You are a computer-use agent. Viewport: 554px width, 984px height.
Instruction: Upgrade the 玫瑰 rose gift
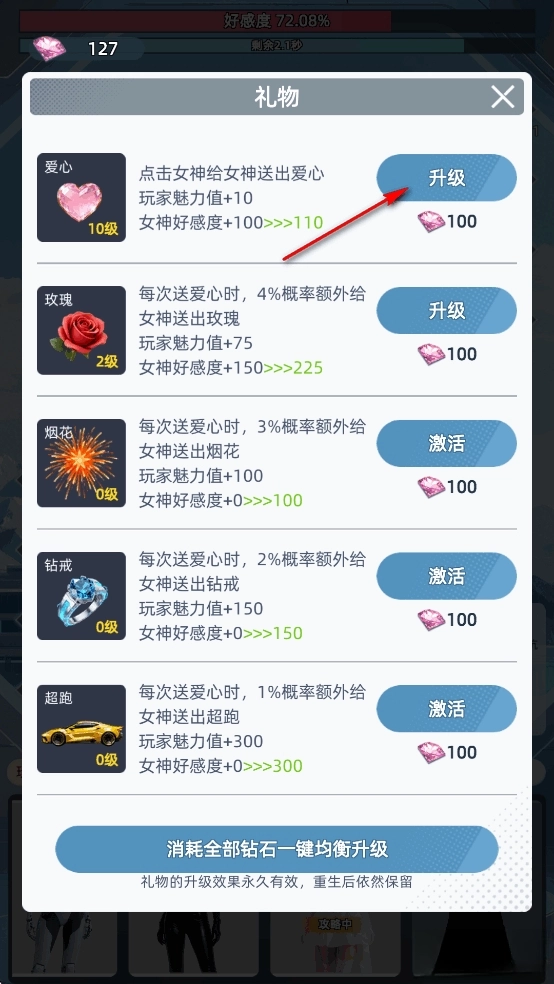[x=447, y=311]
